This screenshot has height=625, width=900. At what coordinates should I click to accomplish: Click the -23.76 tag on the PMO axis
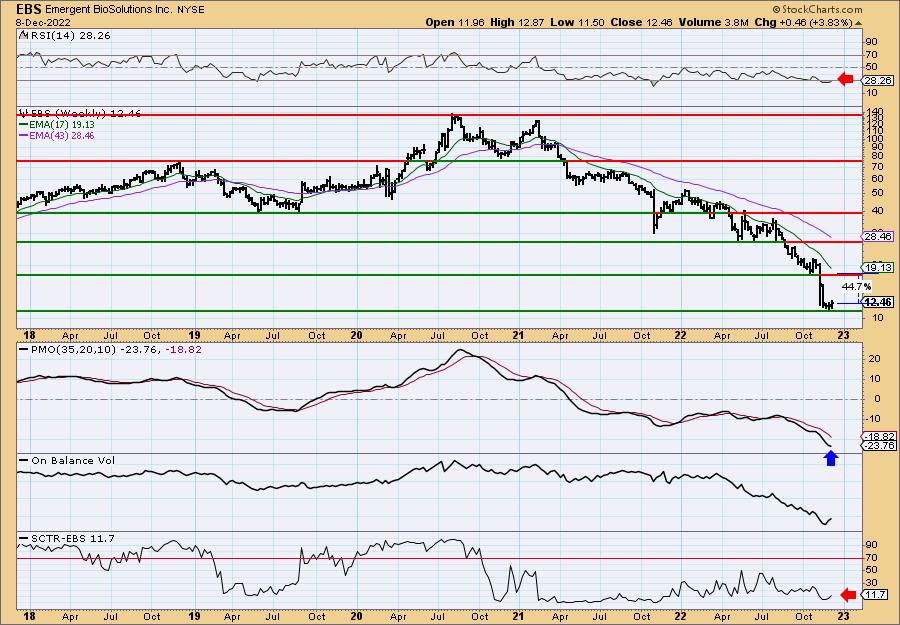coord(878,445)
